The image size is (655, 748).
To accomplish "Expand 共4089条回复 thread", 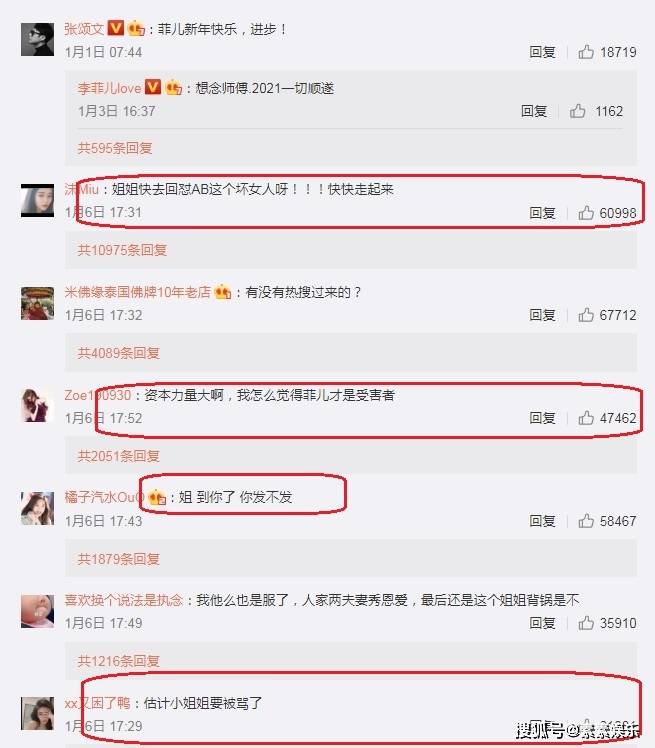I will (118, 353).
